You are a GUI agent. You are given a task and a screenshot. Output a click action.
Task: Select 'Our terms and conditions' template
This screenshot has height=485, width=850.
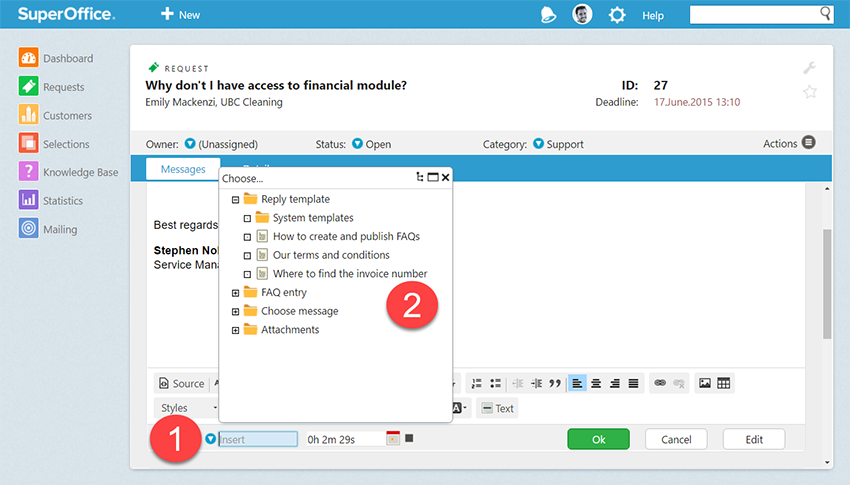331,255
